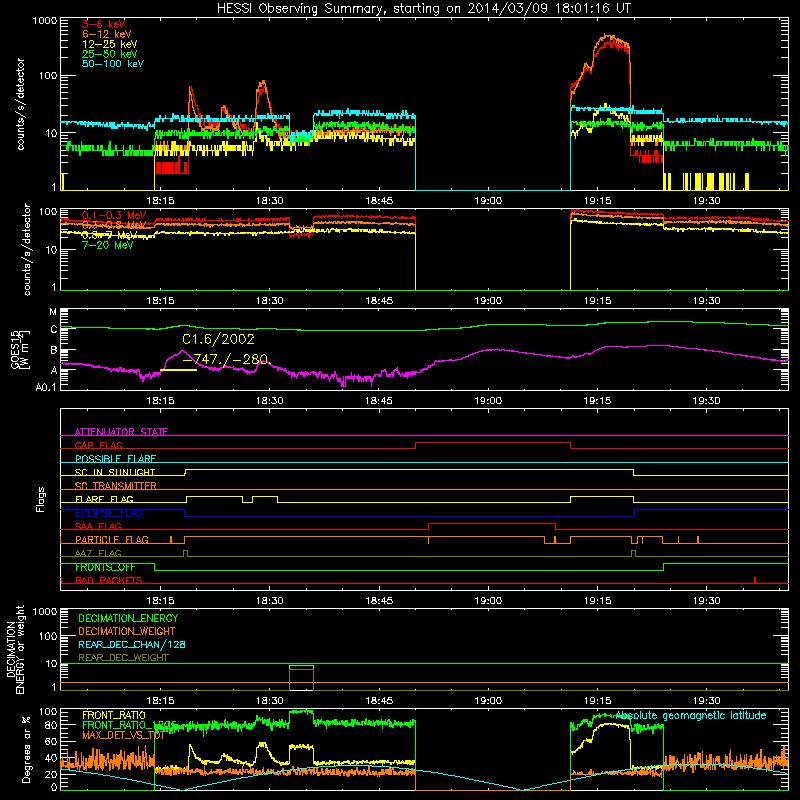
Task: Click the AAZ_FLAG label
Action: tap(98, 553)
